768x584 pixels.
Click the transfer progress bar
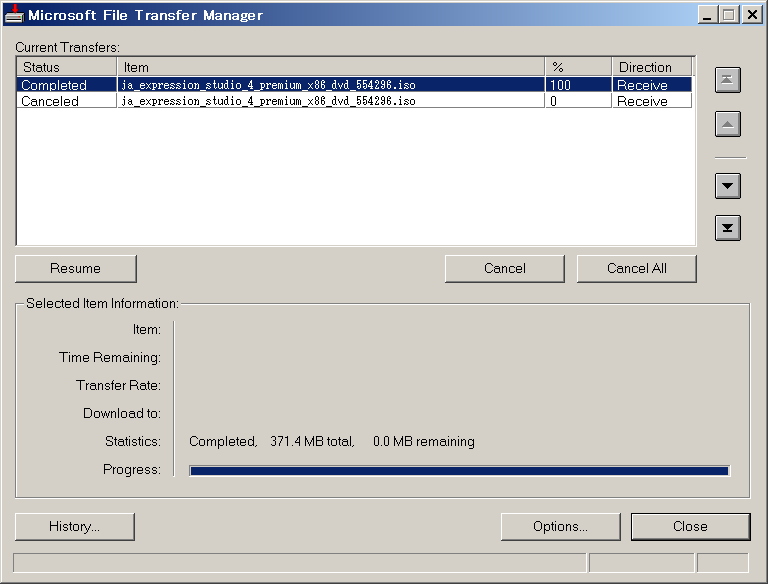459,470
